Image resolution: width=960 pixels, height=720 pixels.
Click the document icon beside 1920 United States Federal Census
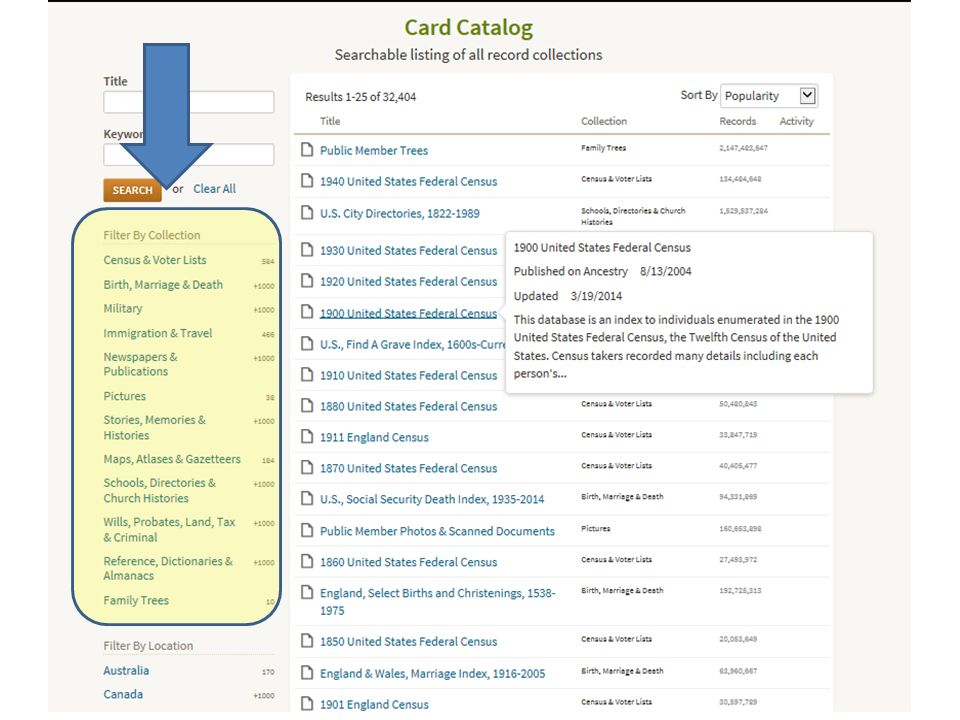pos(307,280)
